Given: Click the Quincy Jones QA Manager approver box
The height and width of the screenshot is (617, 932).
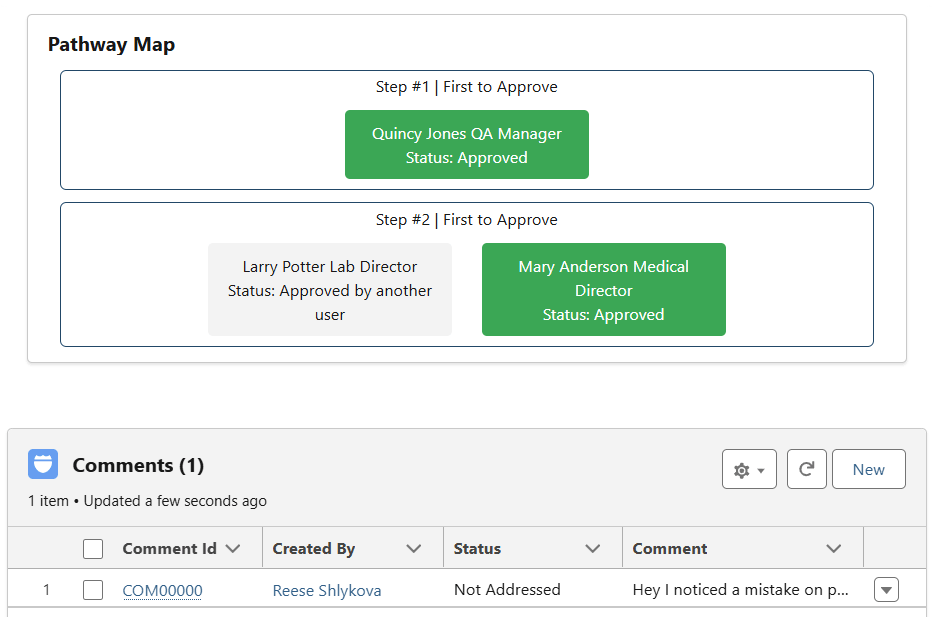Looking at the screenshot, I should click(467, 144).
